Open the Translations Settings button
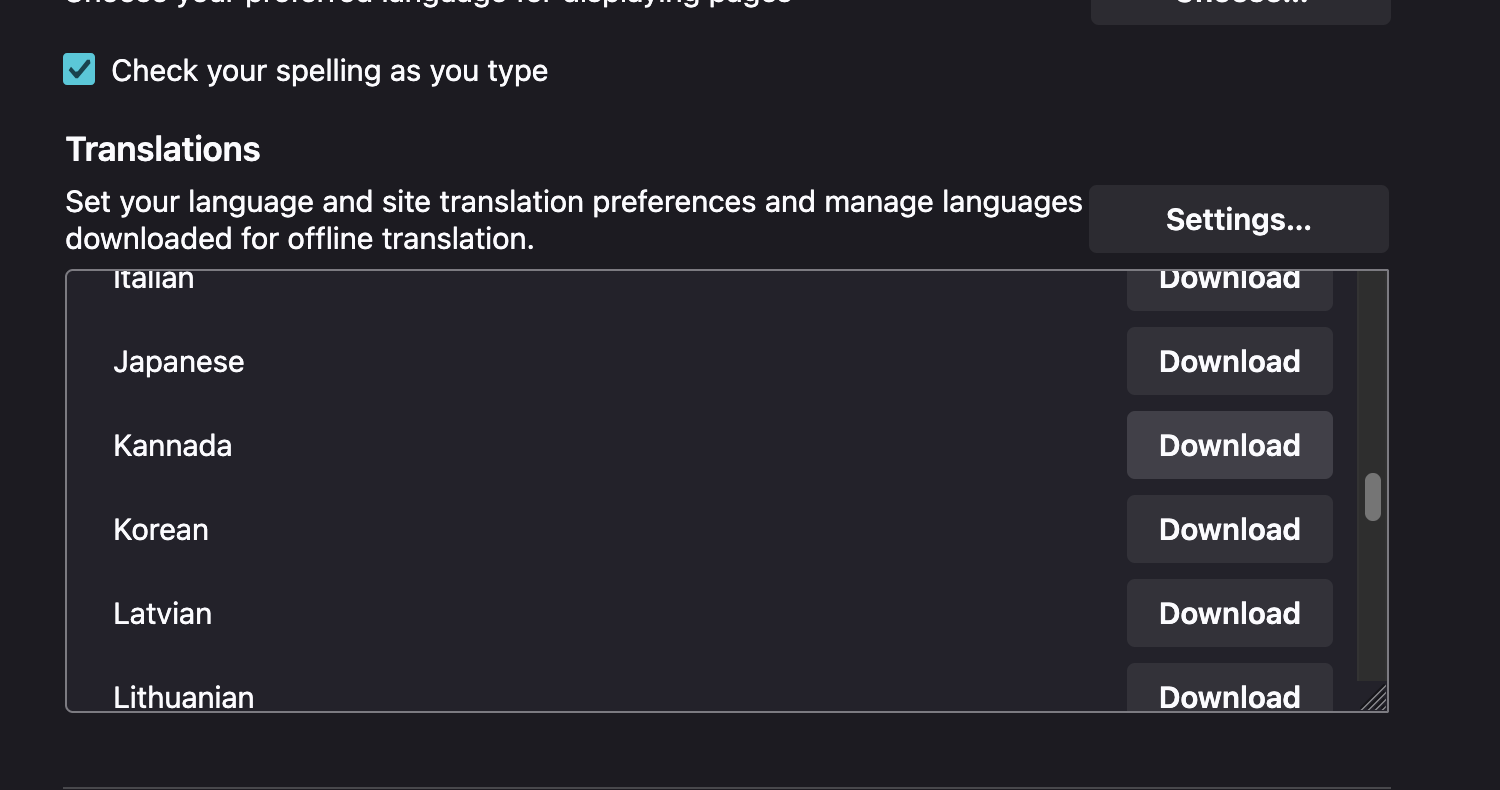This screenshot has height=790, width=1500. point(1238,219)
